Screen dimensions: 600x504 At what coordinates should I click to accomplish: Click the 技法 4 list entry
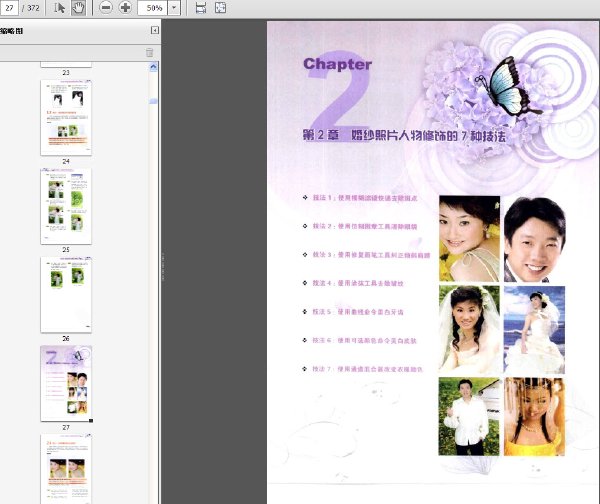point(358,283)
